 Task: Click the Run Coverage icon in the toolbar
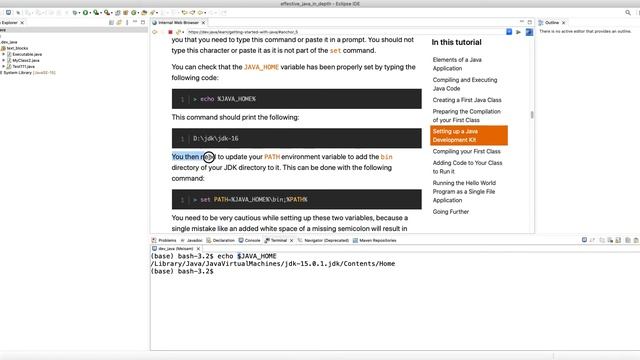tap(96, 13)
